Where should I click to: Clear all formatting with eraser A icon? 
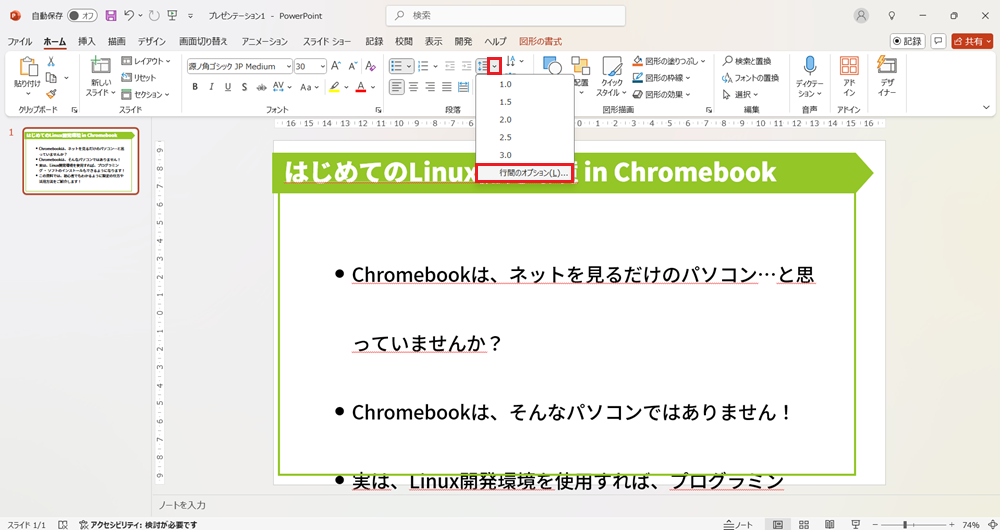pyautogui.click(x=371, y=66)
